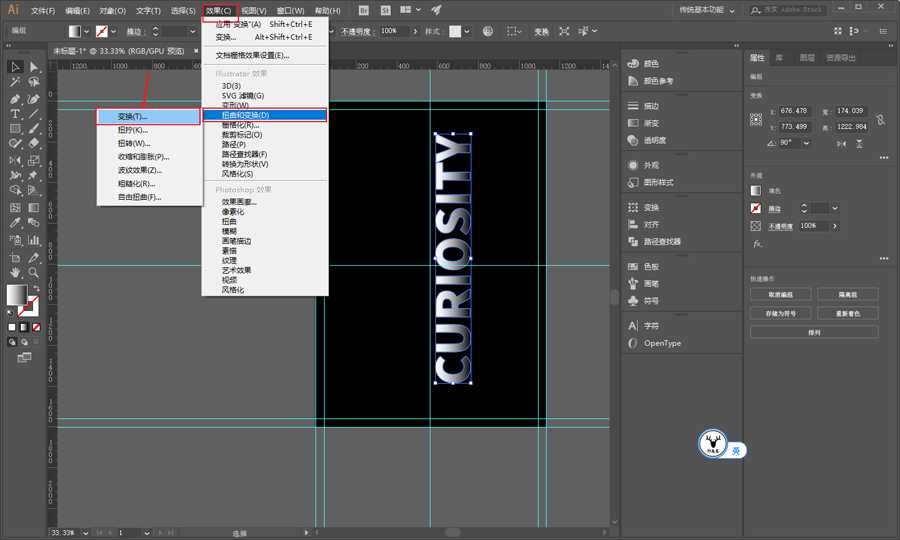Image resolution: width=900 pixels, height=540 pixels.
Task: Expand the opacity 100% flyout arrow
Action: (x=835, y=226)
